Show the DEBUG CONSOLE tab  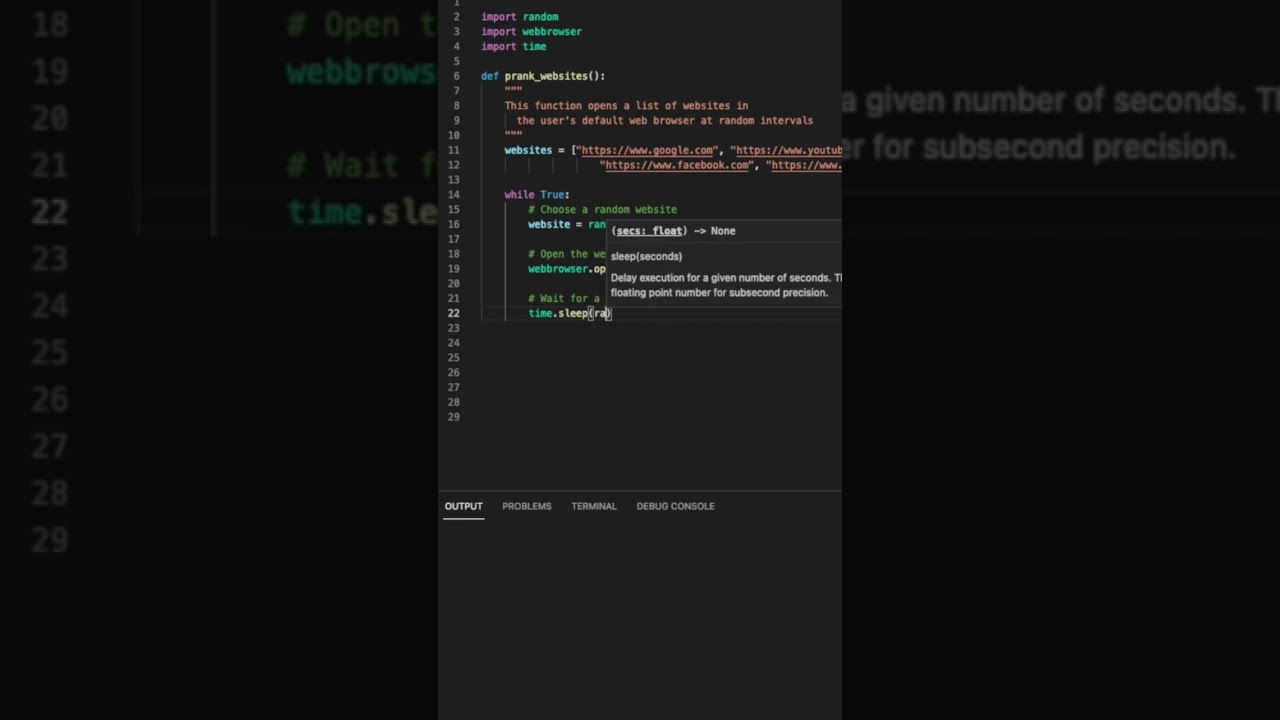[675, 506]
